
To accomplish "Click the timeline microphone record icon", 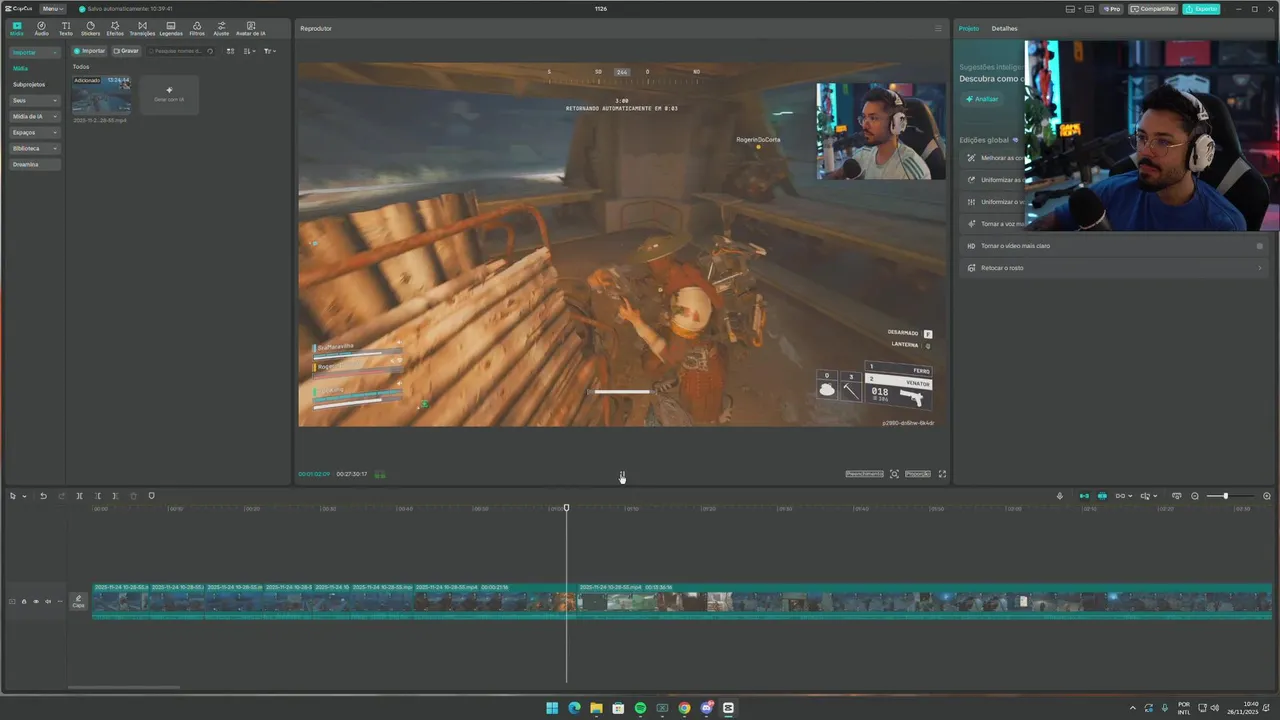I will click(x=1060, y=496).
